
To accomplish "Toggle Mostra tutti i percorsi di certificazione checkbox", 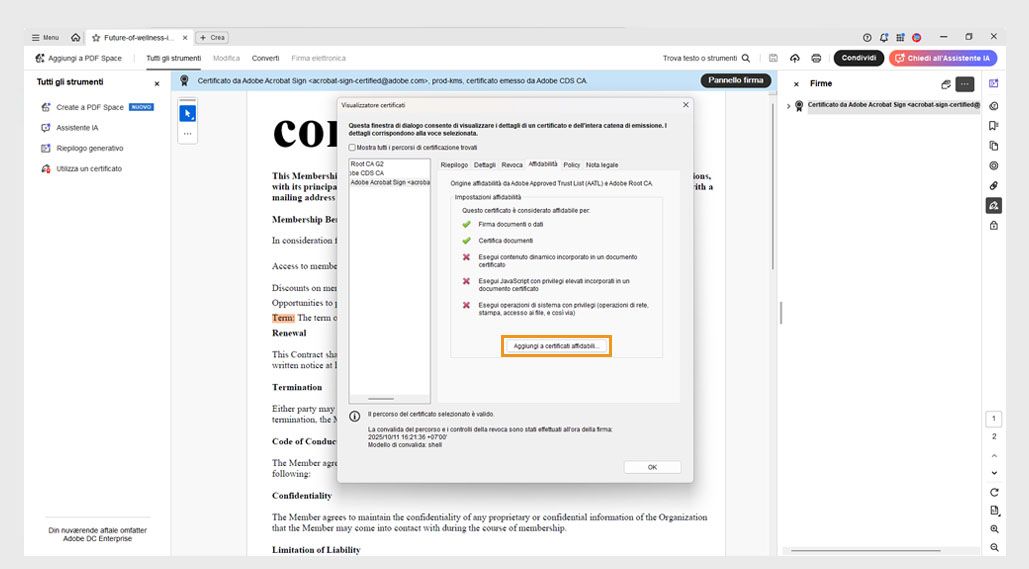I will 352,148.
